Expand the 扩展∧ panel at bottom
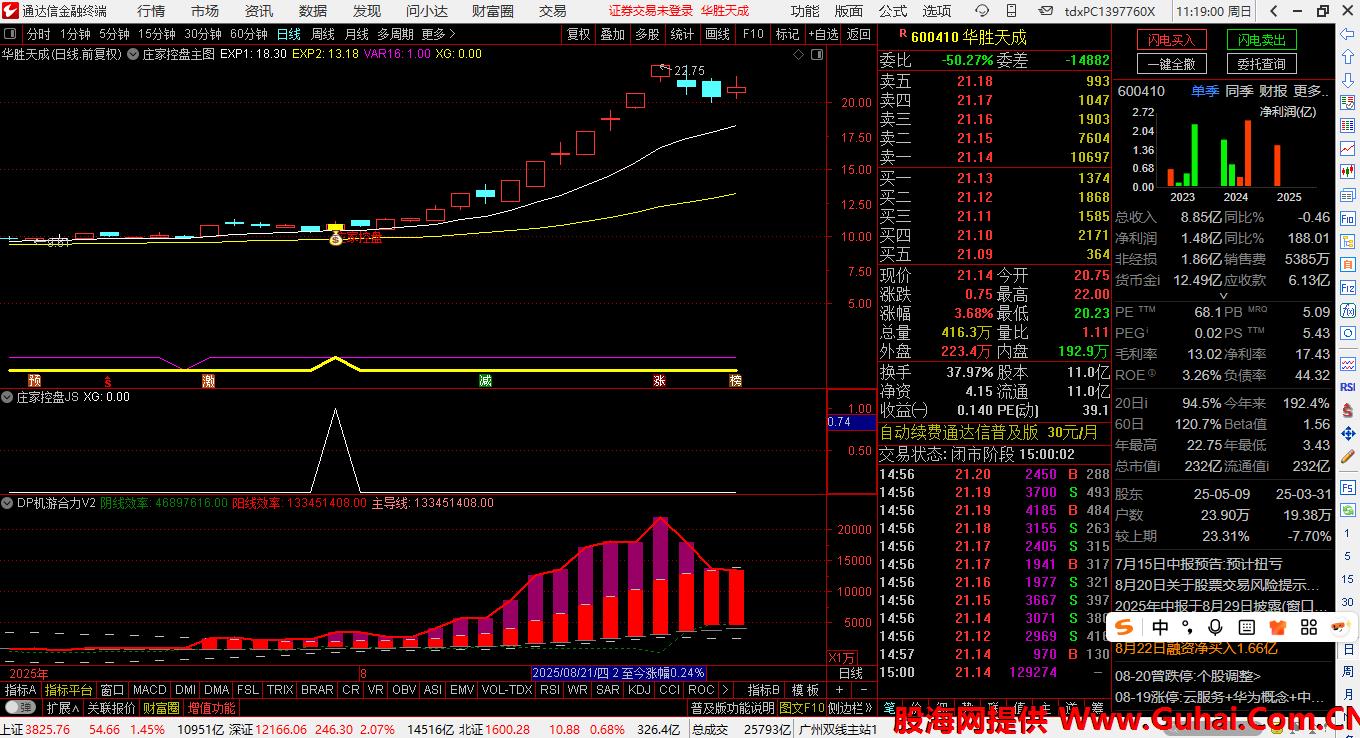Image resolution: width=1360 pixels, height=738 pixels. [x=62, y=708]
